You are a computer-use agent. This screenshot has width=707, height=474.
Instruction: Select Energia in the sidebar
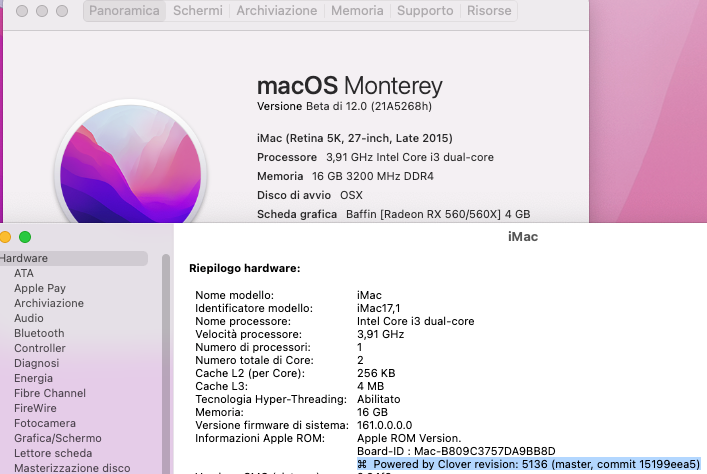[33, 378]
